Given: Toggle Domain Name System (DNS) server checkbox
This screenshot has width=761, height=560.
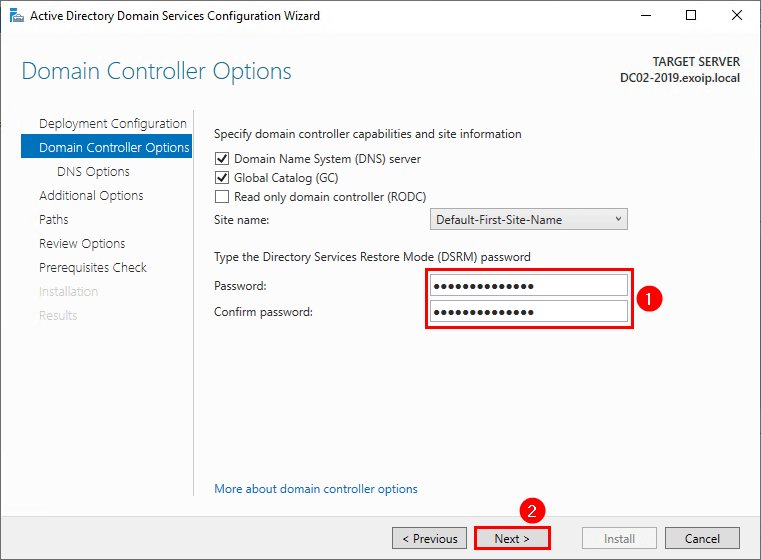Looking at the screenshot, I should tap(222, 159).
